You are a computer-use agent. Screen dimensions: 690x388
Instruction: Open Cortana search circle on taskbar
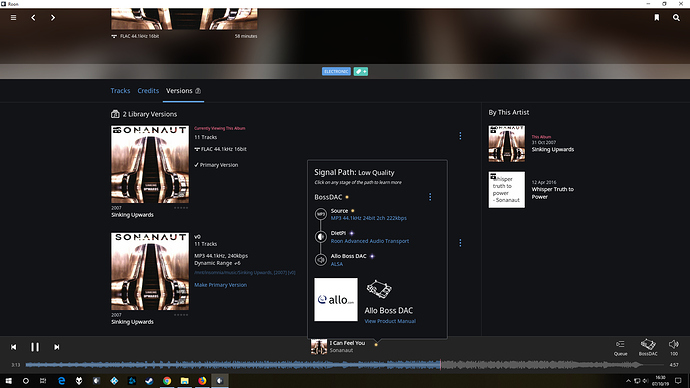[26, 381]
